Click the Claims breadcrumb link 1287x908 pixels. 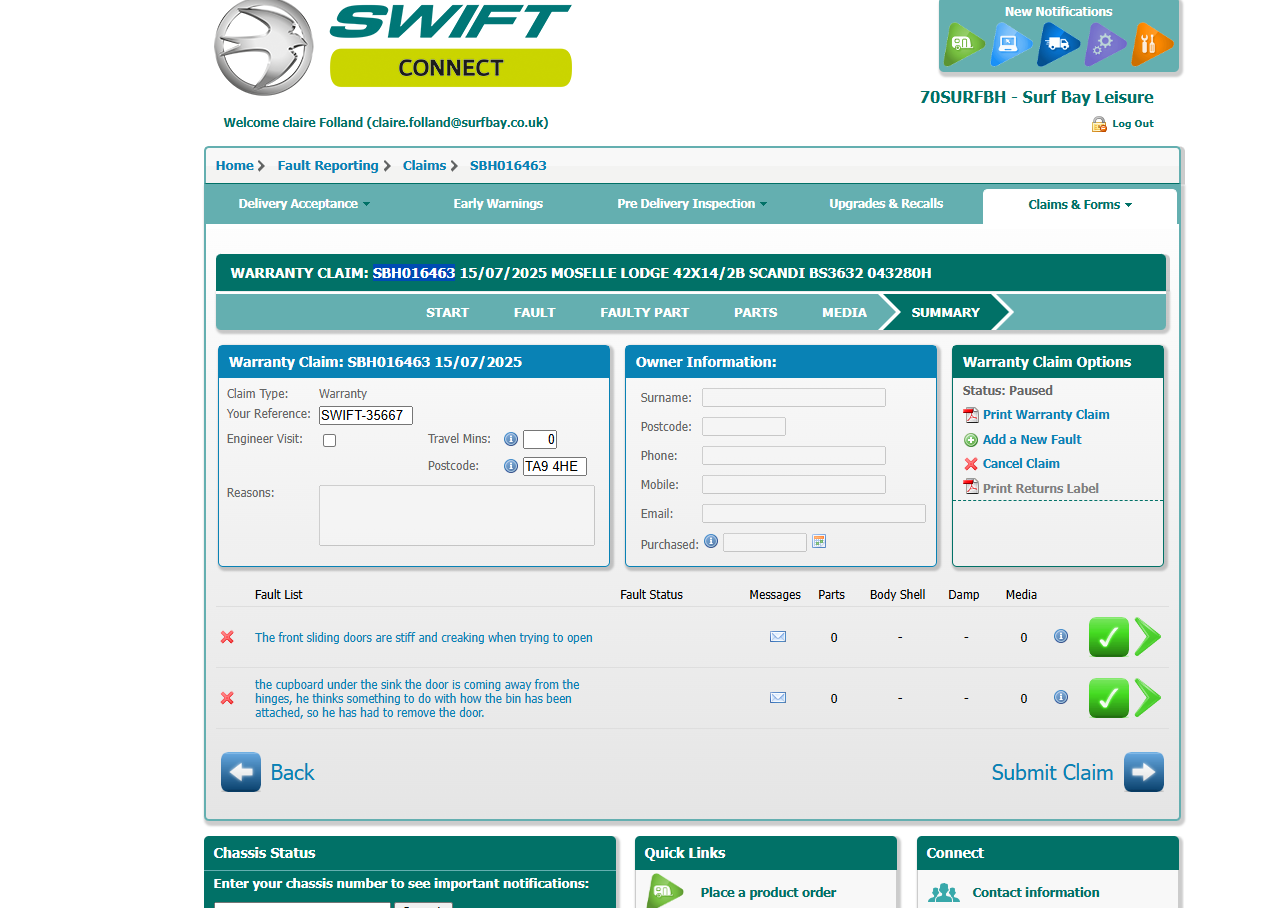point(424,166)
